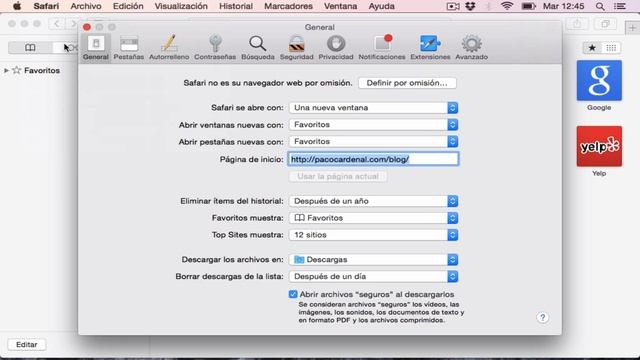
Task: Open the Autorrelleno preferences pane
Action: tap(169, 48)
